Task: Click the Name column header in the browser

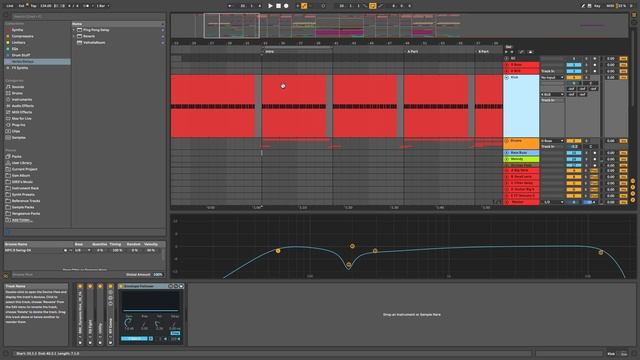Action: click(x=118, y=24)
